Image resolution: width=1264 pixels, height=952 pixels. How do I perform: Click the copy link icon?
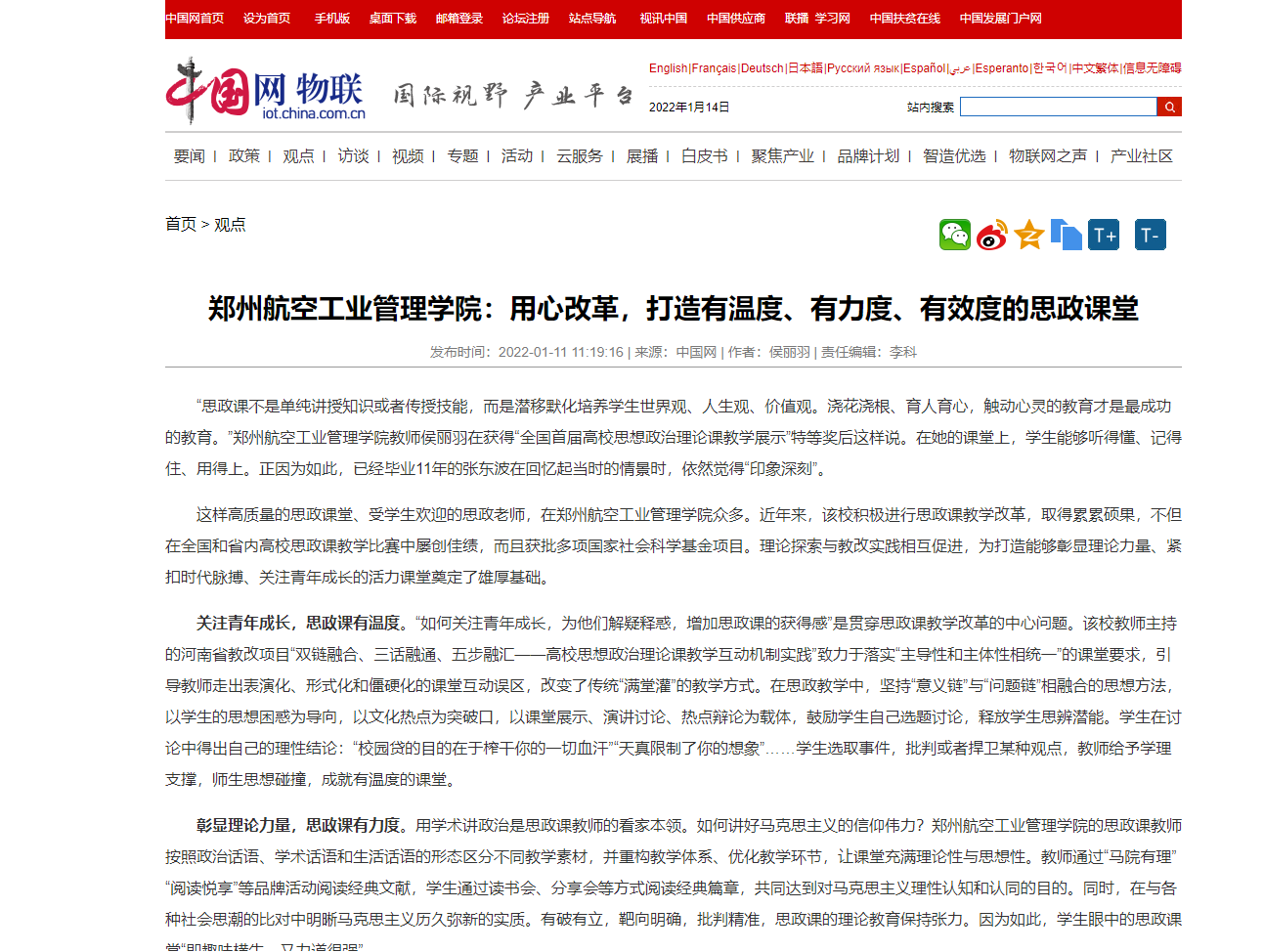tap(1067, 235)
